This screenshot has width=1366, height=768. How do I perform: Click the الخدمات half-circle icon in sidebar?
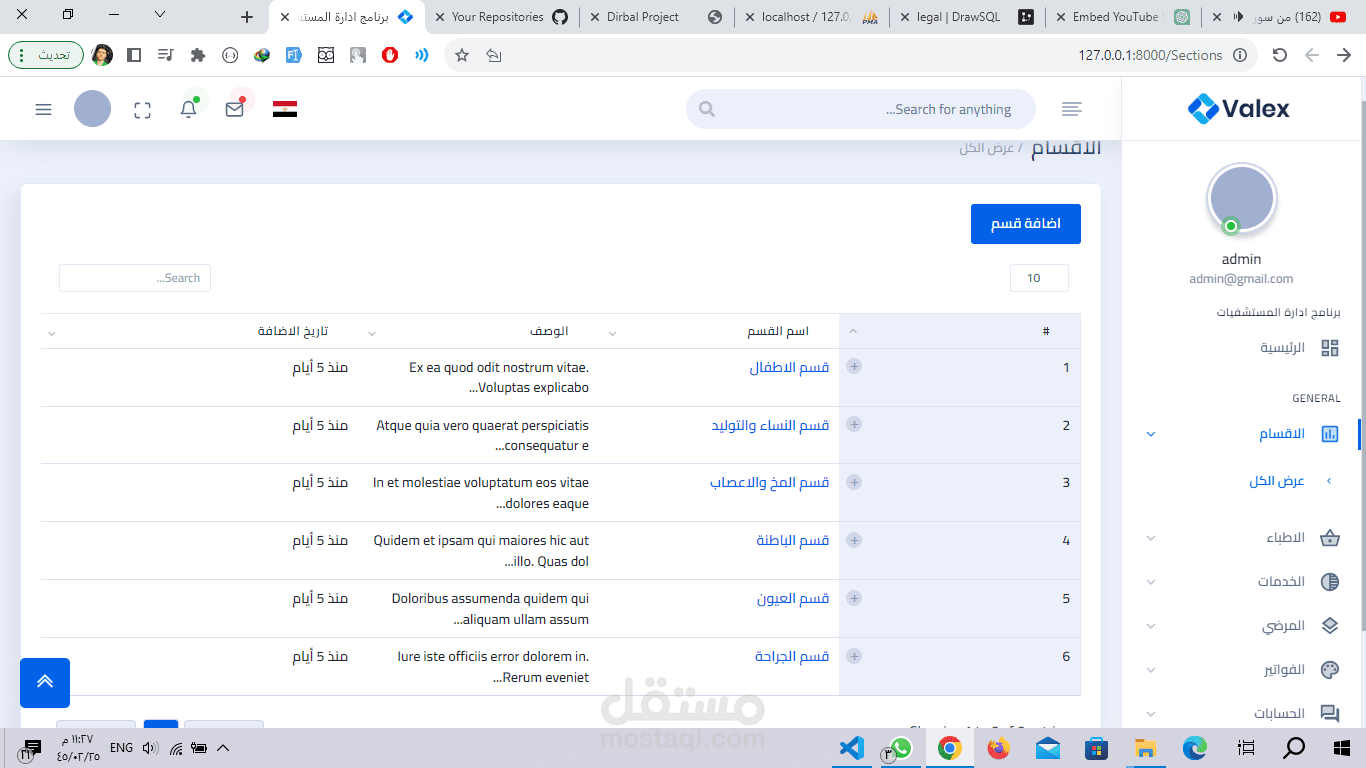tap(1330, 582)
